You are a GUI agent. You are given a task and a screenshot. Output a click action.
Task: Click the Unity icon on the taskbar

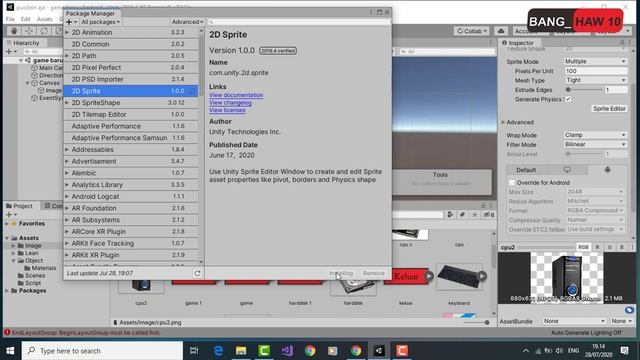click(x=379, y=351)
